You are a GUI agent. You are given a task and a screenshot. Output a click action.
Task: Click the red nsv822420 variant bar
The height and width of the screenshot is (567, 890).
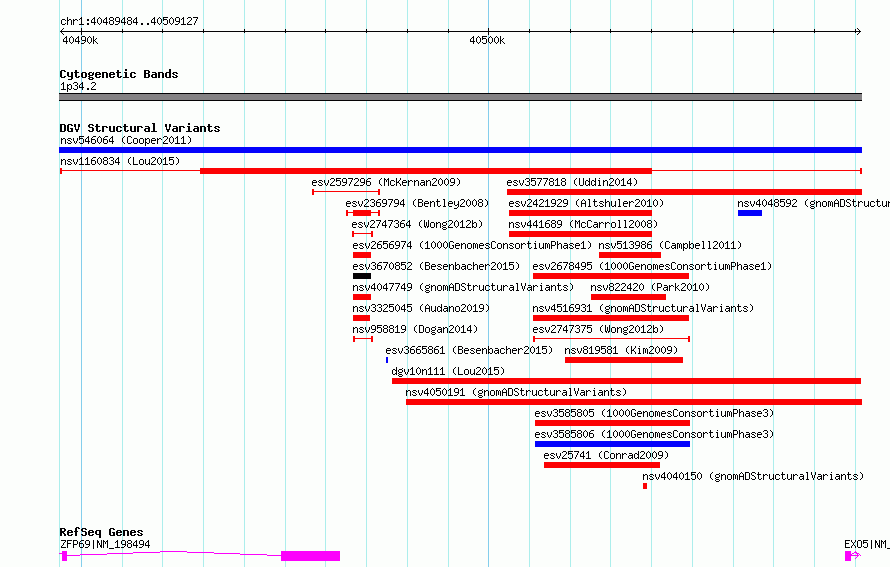[628, 297]
